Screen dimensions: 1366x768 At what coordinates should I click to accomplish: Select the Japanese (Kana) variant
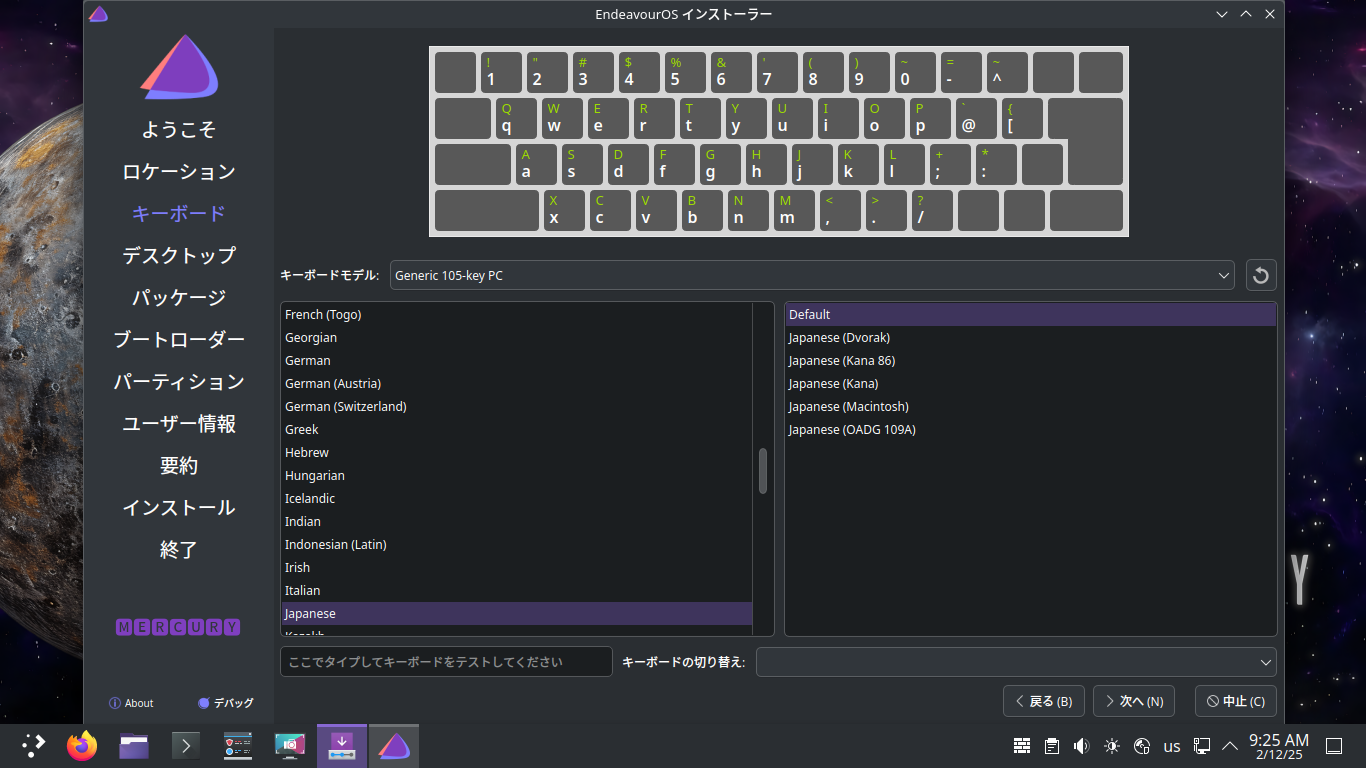1030,383
